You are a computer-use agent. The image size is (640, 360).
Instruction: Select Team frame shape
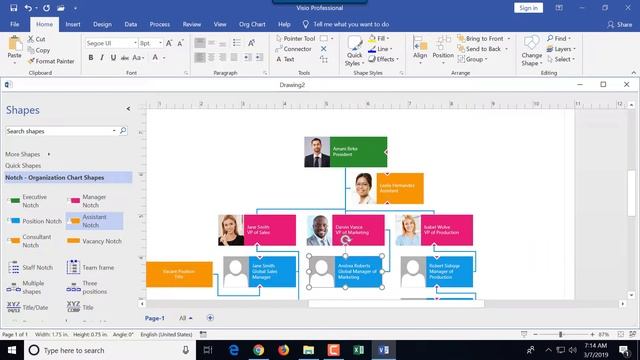[x=90, y=267]
